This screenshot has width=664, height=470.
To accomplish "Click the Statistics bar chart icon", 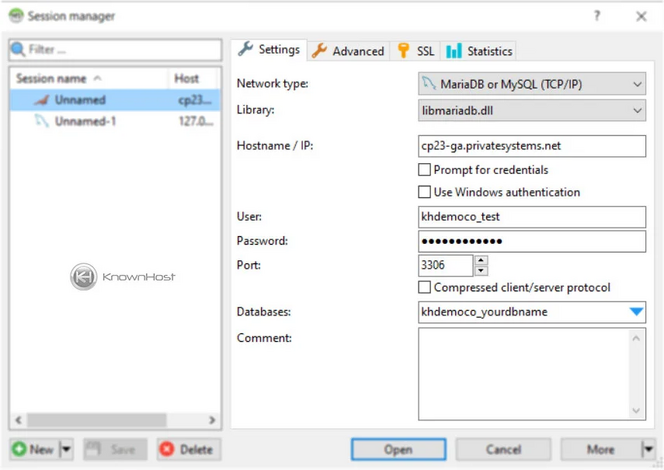I will coord(454,51).
